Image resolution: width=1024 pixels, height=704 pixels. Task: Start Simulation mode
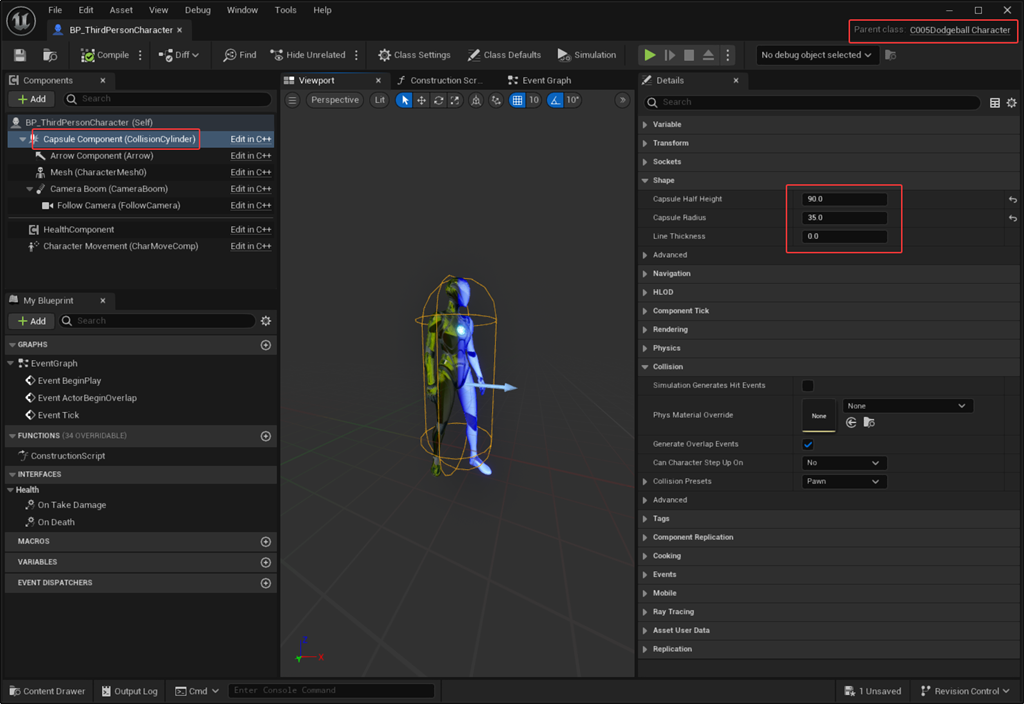pyautogui.click(x=586, y=55)
